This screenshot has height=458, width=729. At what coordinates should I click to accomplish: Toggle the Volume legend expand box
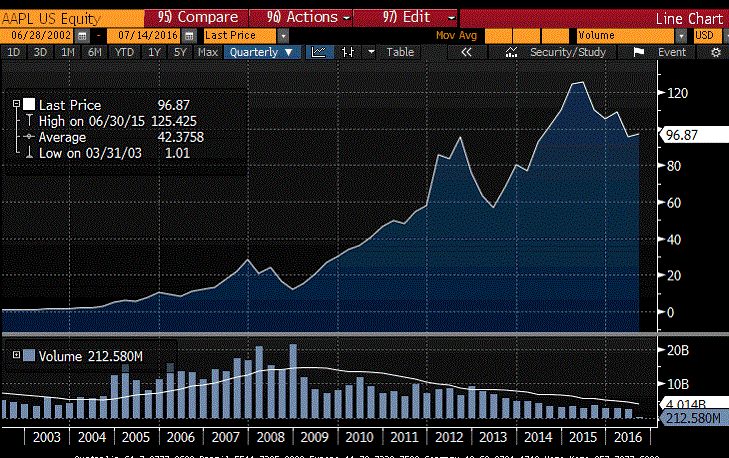[15, 354]
